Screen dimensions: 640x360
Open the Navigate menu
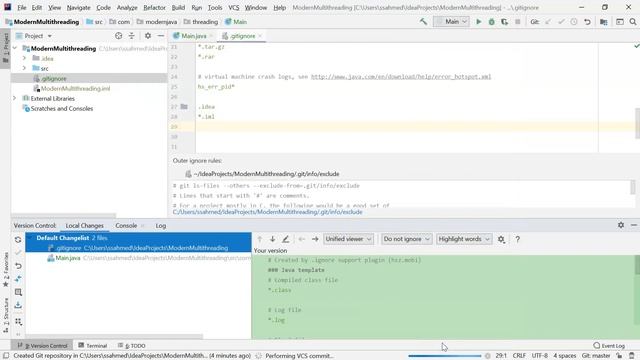(x=78, y=7)
